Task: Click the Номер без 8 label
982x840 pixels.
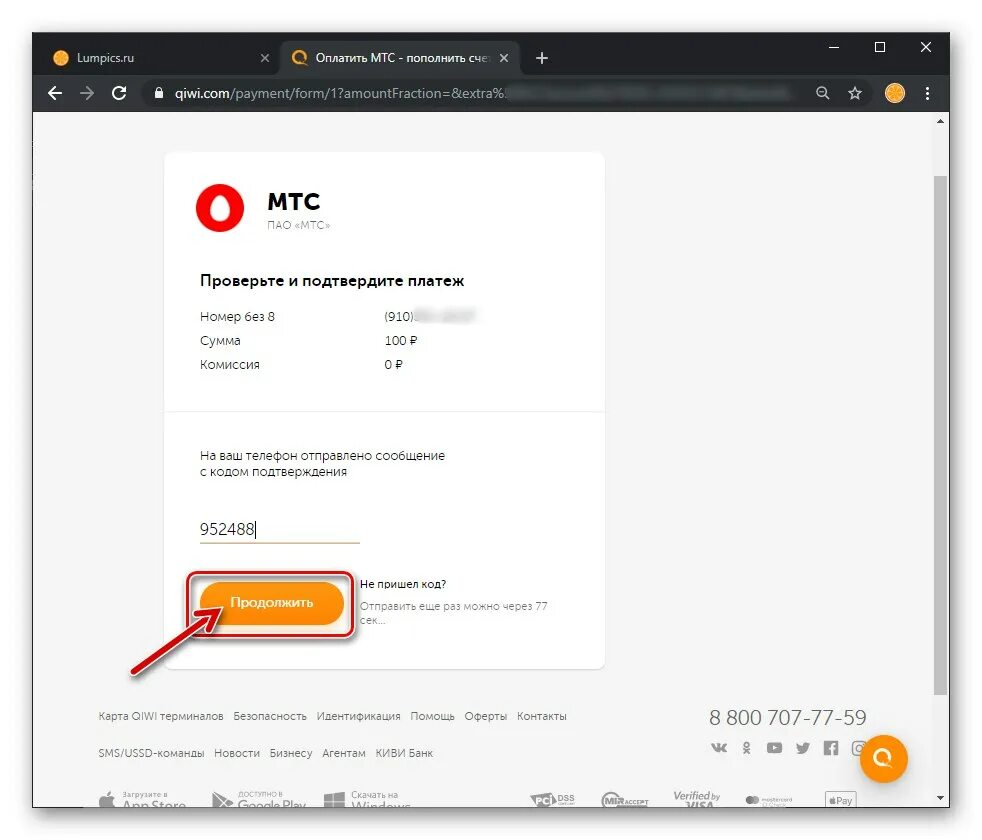Action: click(237, 317)
